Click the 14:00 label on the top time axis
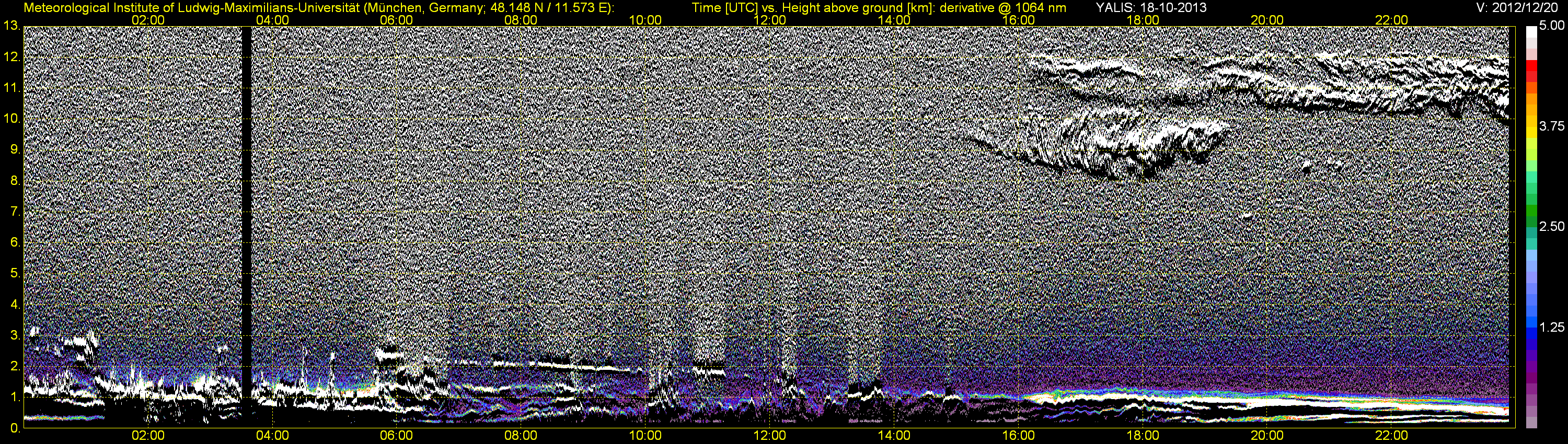This screenshot has width=1568, height=444. point(894,20)
